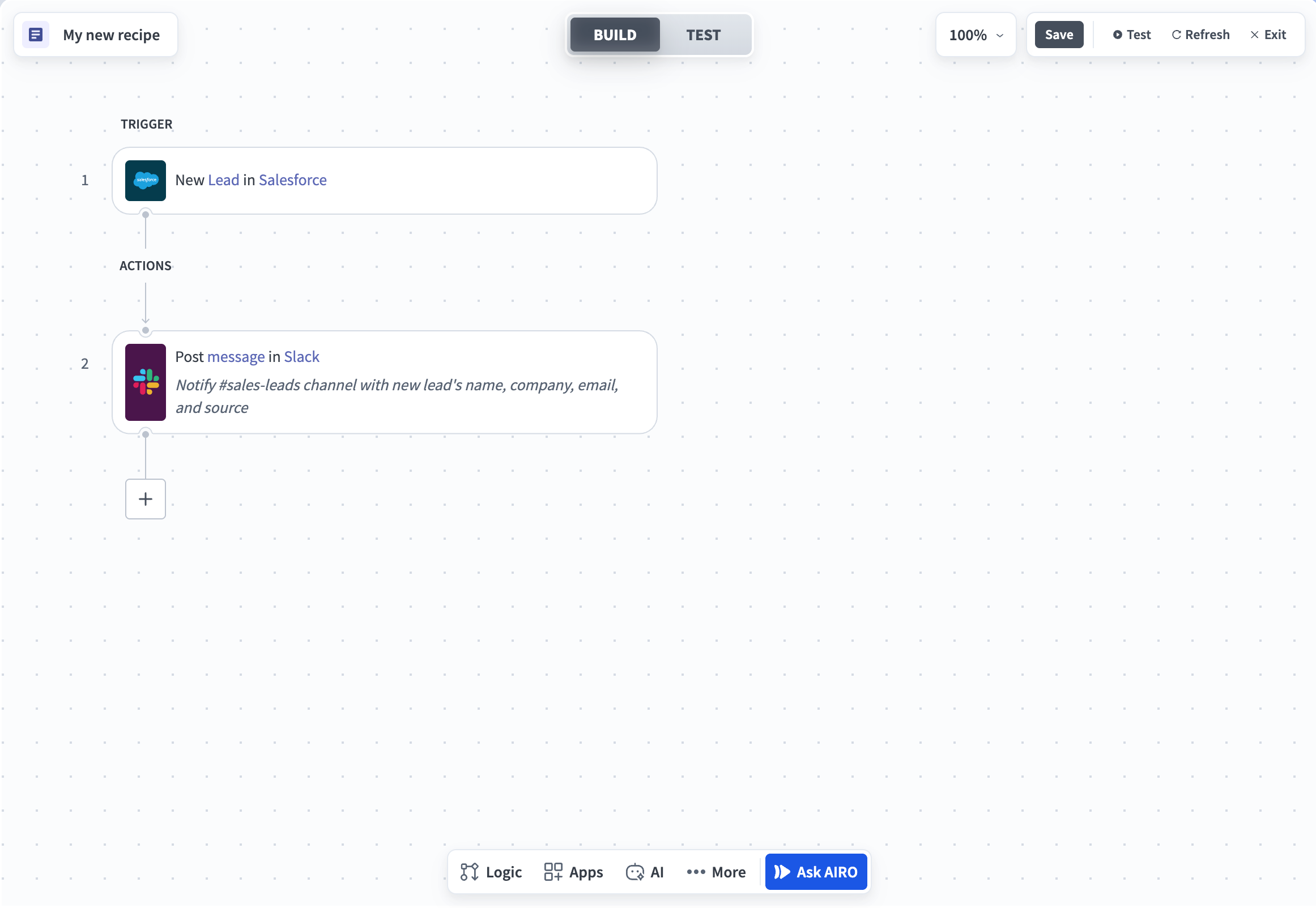The width and height of the screenshot is (1316, 908).
Task: Expand the 100% zoom dropdown
Action: click(x=976, y=35)
